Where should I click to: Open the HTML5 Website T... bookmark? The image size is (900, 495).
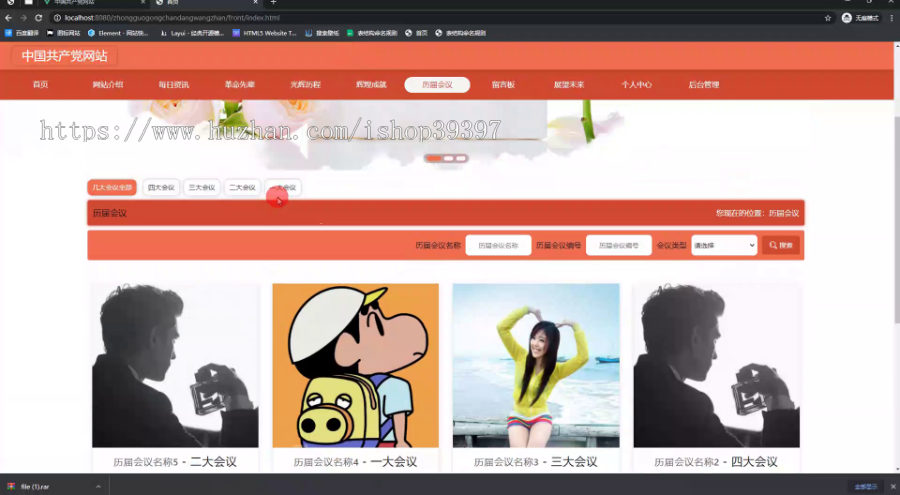coord(264,33)
